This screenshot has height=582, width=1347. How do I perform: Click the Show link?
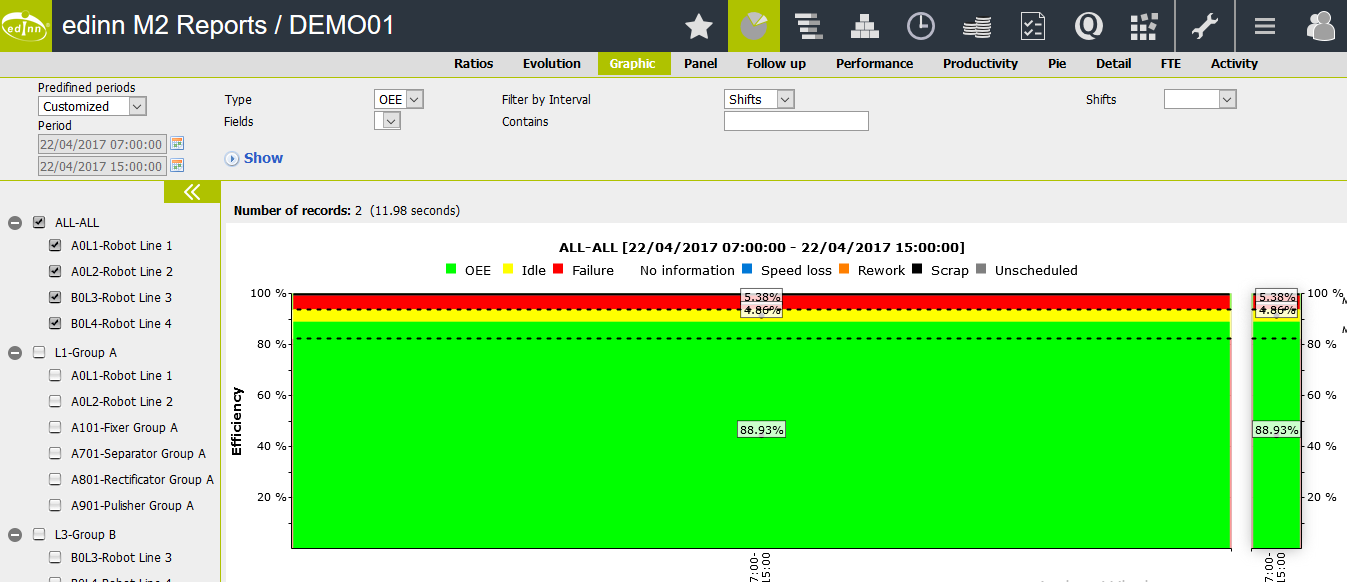pyautogui.click(x=263, y=158)
